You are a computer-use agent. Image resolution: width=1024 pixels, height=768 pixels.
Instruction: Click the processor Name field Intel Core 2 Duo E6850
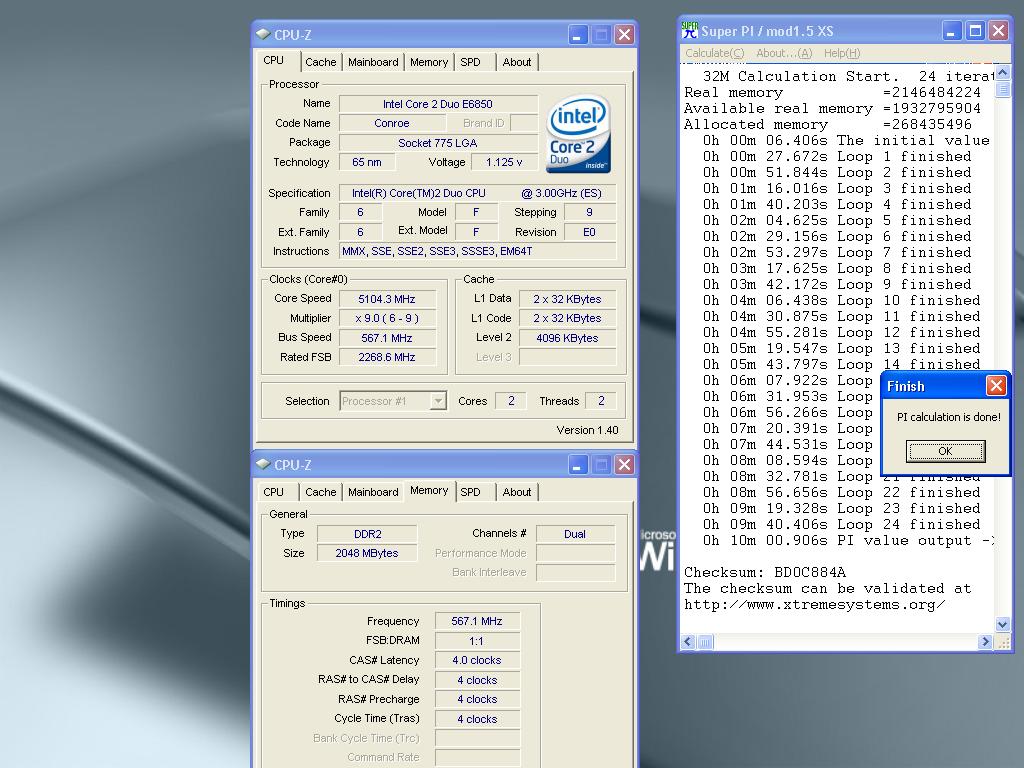438,104
